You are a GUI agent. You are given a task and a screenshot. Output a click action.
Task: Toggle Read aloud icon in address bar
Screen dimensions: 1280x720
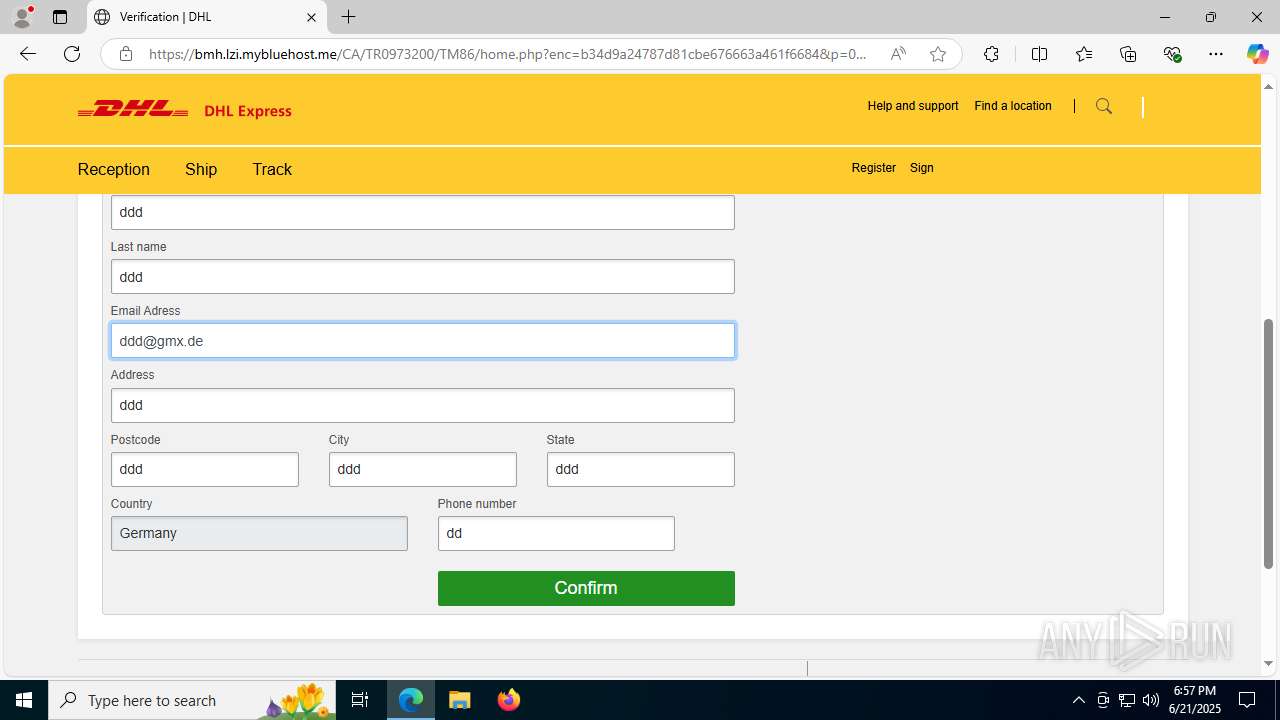click(898, 54)
